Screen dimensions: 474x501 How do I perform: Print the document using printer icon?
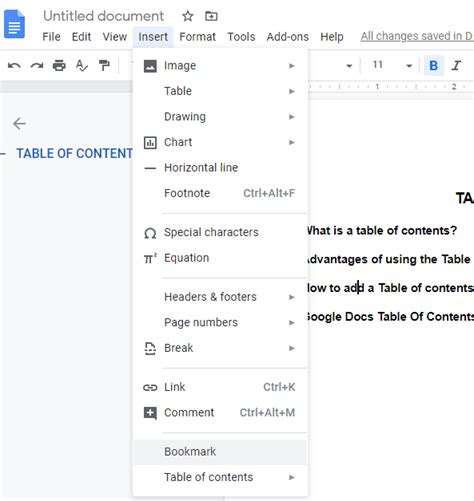pos(59,66)
